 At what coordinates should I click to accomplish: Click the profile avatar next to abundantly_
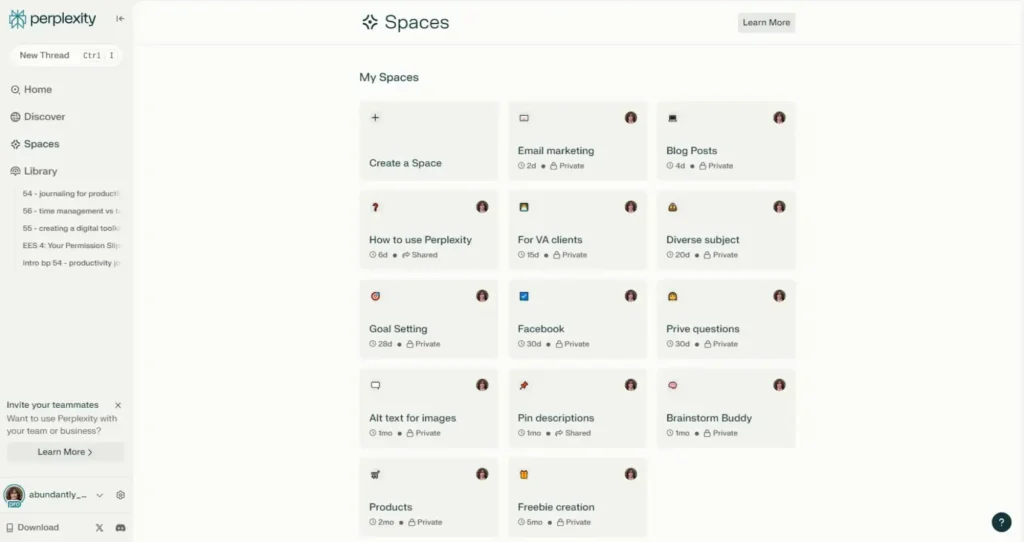(14, 496)
